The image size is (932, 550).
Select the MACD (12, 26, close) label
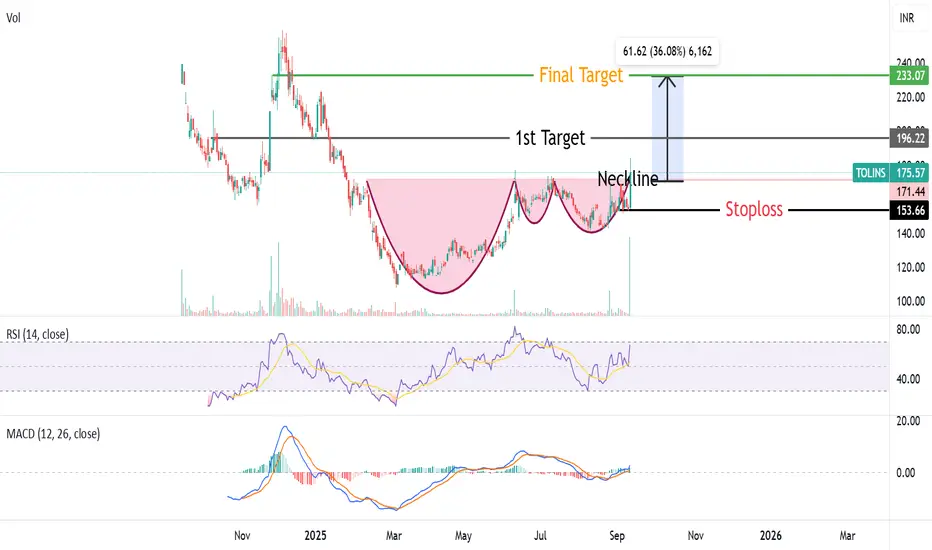[x=53, y=433]
